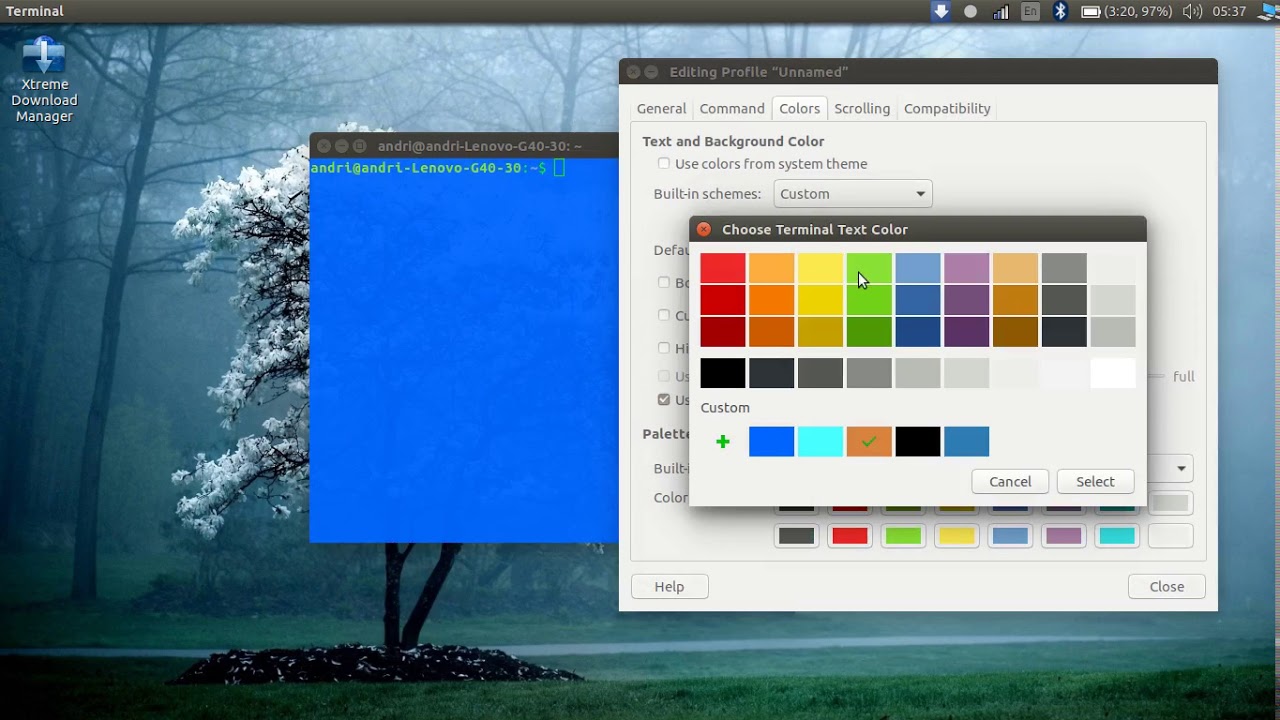
Task: Expand the palette Built-in schemes dropdown arrow
Action: 1181,468
